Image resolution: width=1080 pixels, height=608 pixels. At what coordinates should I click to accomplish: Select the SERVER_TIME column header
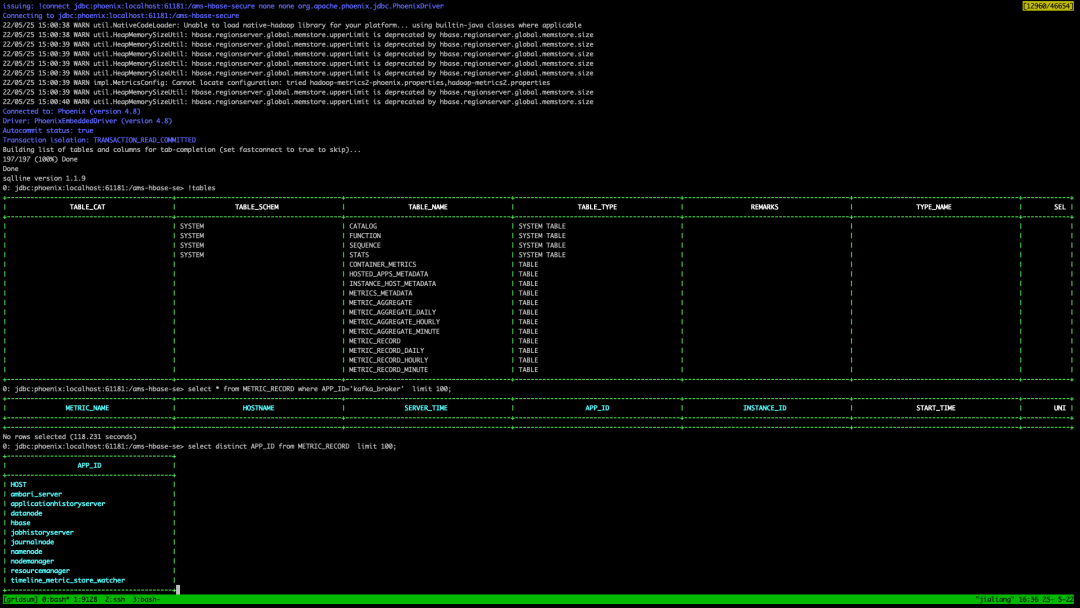point(426,408)
